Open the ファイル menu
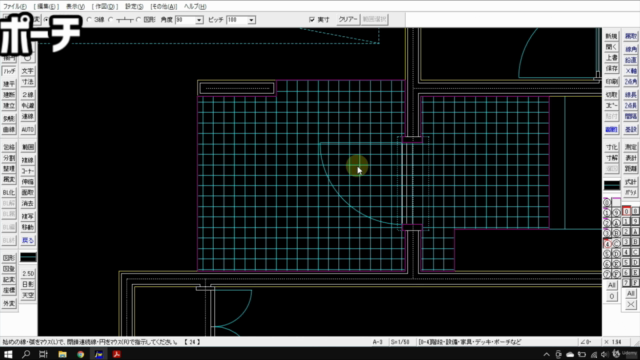This screenshot has height=360, width=640. tap(15, 7)
